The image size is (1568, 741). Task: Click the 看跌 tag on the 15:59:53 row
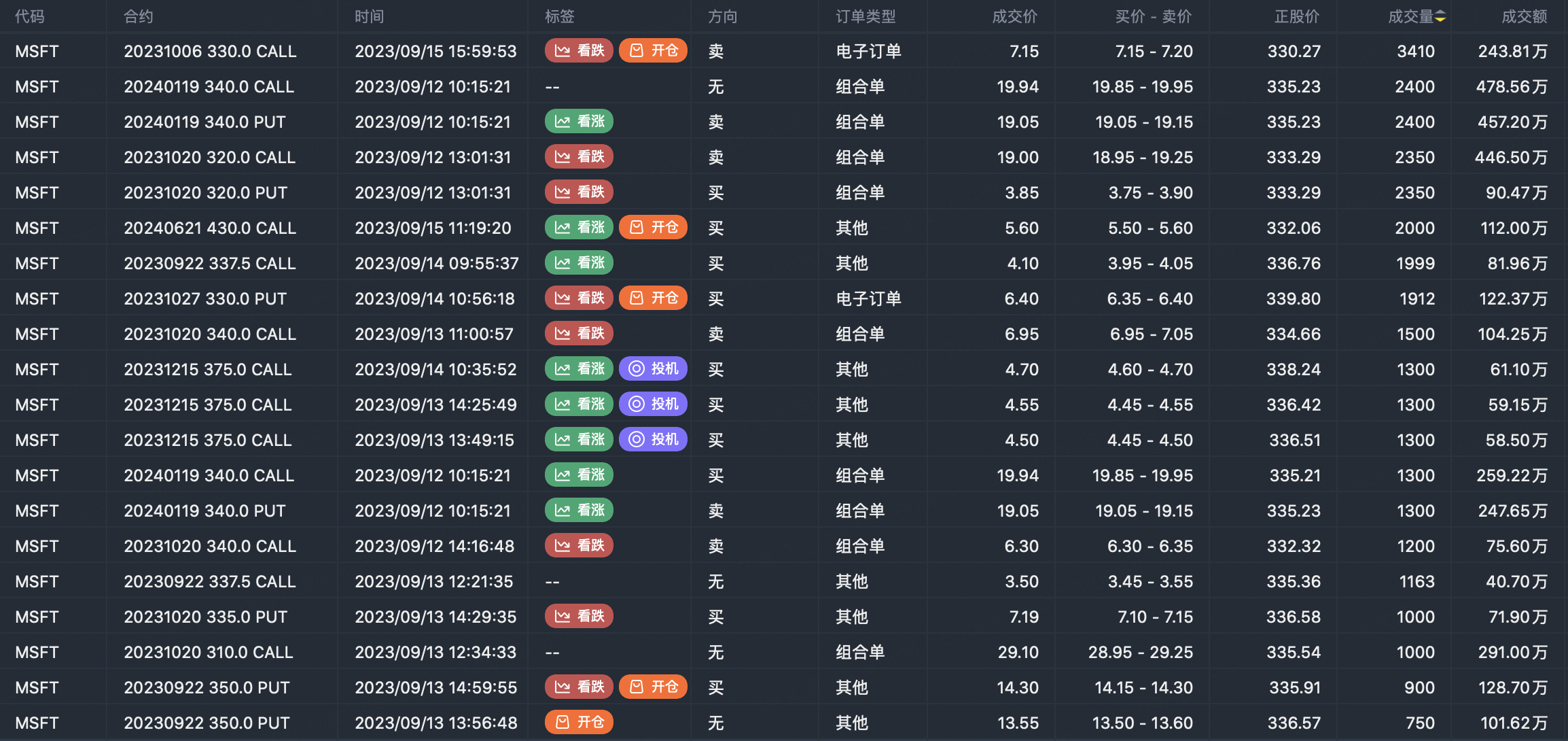click(x=579, y=51)
